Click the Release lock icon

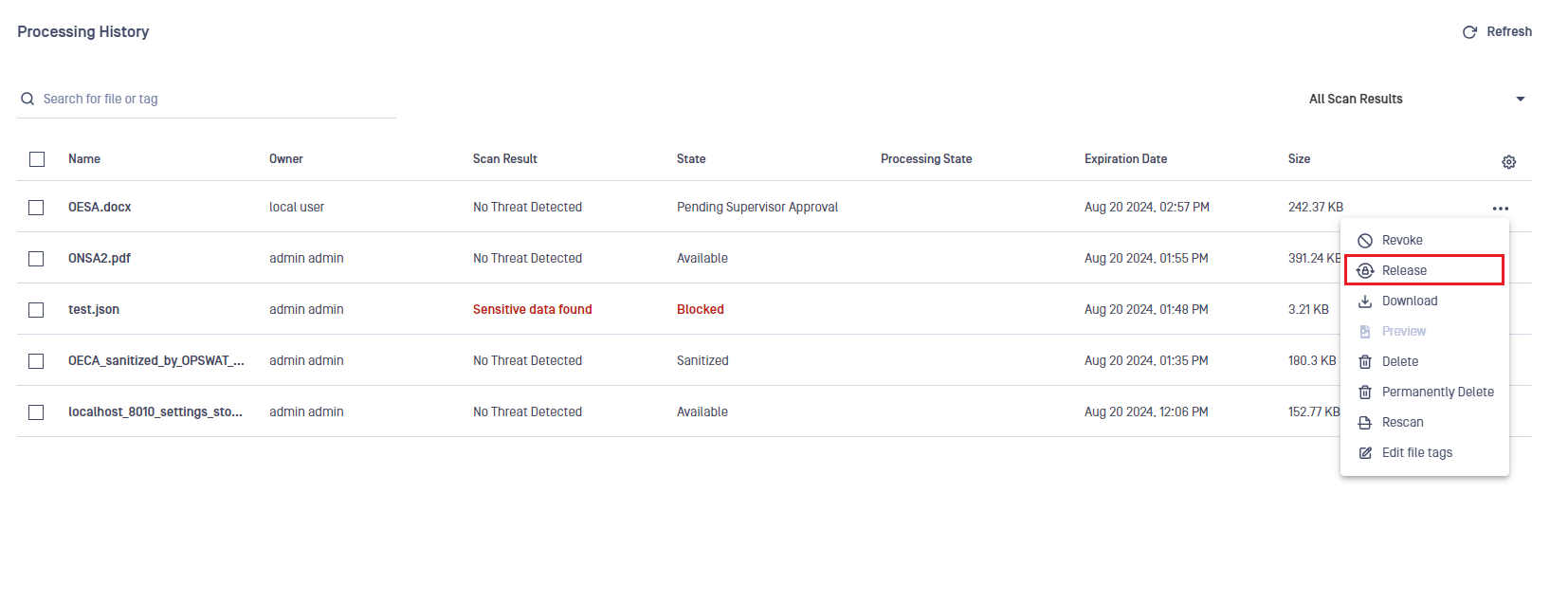pyautogui.click(x=1365, y=271)
